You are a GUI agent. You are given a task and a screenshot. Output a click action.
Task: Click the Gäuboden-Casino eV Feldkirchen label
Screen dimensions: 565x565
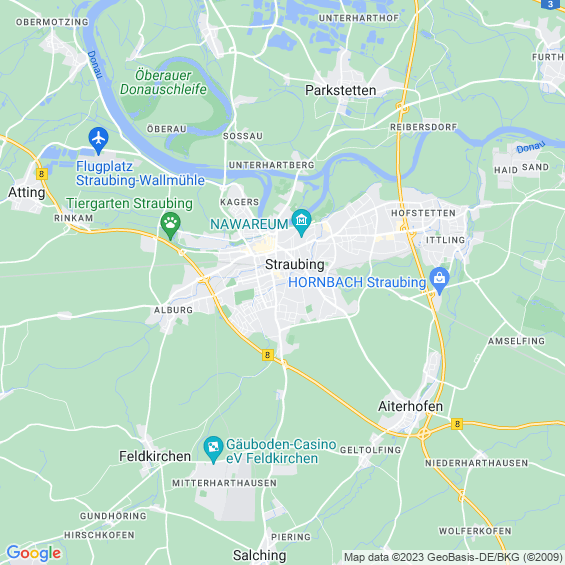tap(281, 451)
